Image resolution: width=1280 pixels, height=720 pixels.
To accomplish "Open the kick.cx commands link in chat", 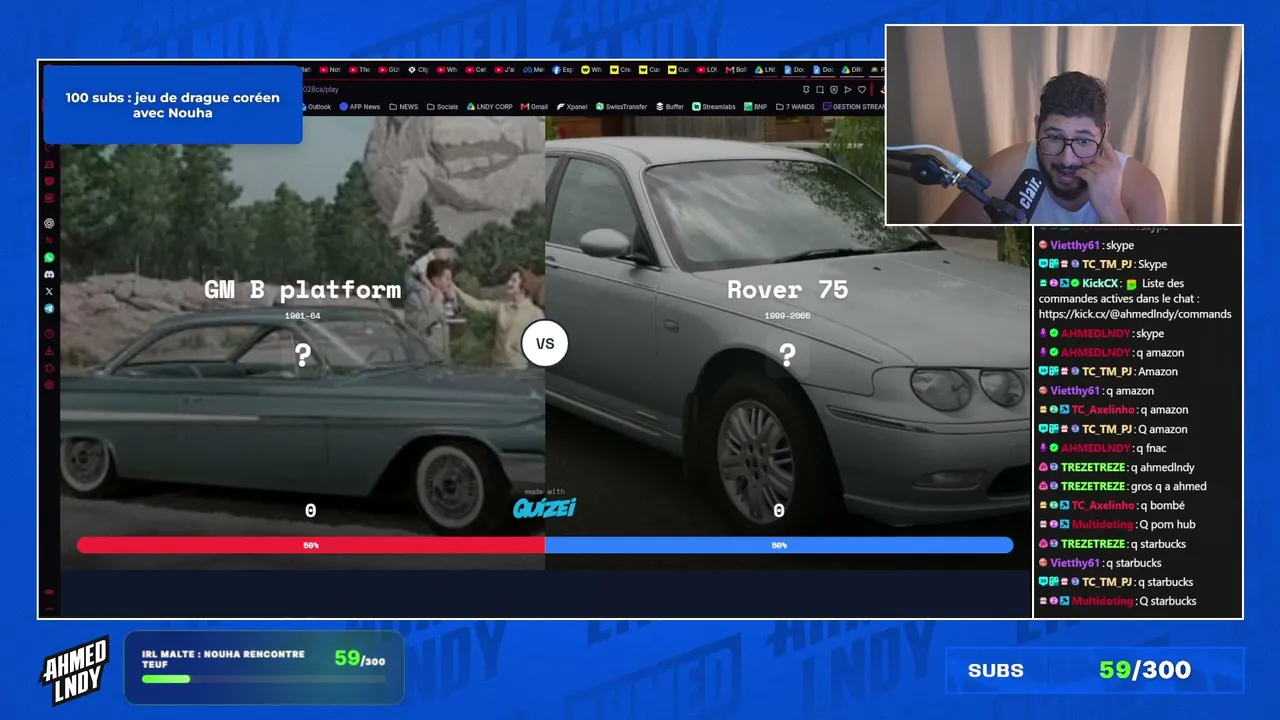I will pyautogui.click(x=1135, y=314).
